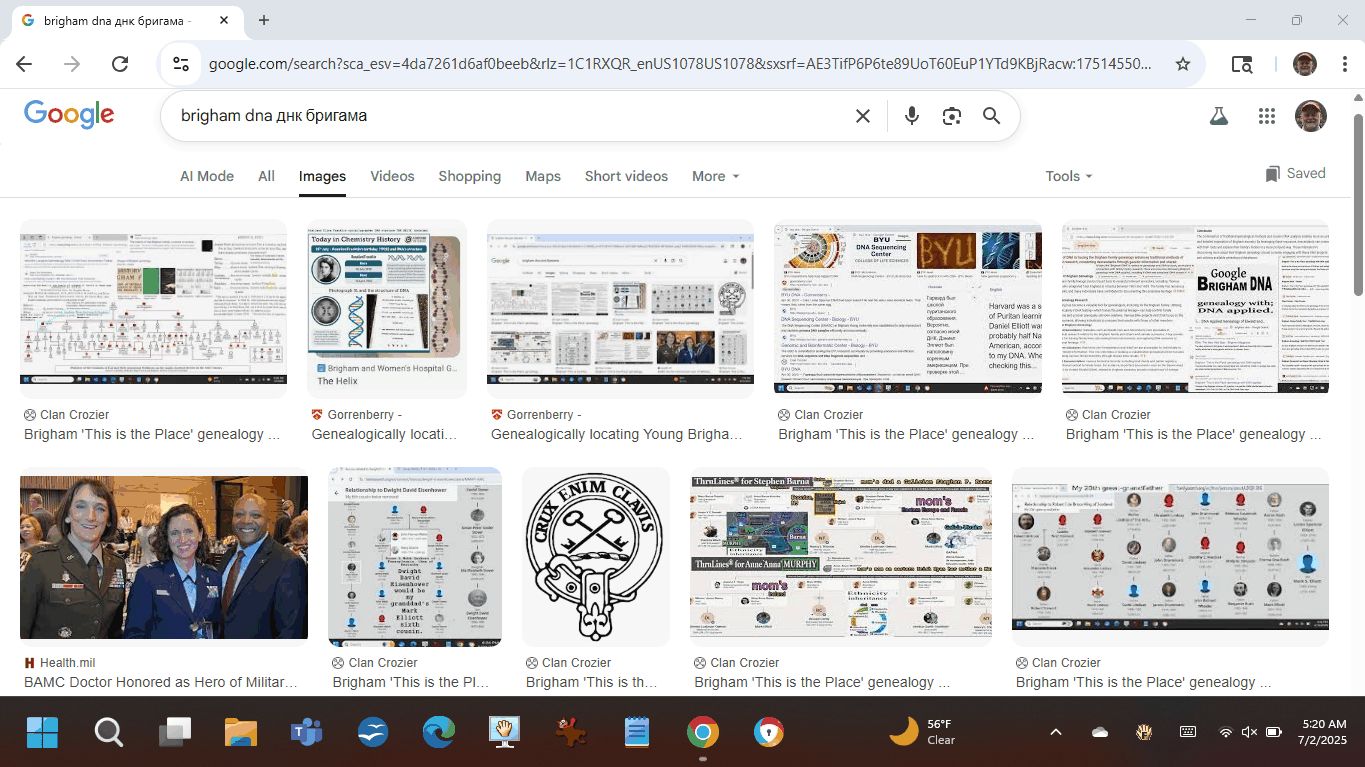Viewport: 1365px width, 767px height.
Task: Switch to the AI Mode tab
Action: [207, 176]
